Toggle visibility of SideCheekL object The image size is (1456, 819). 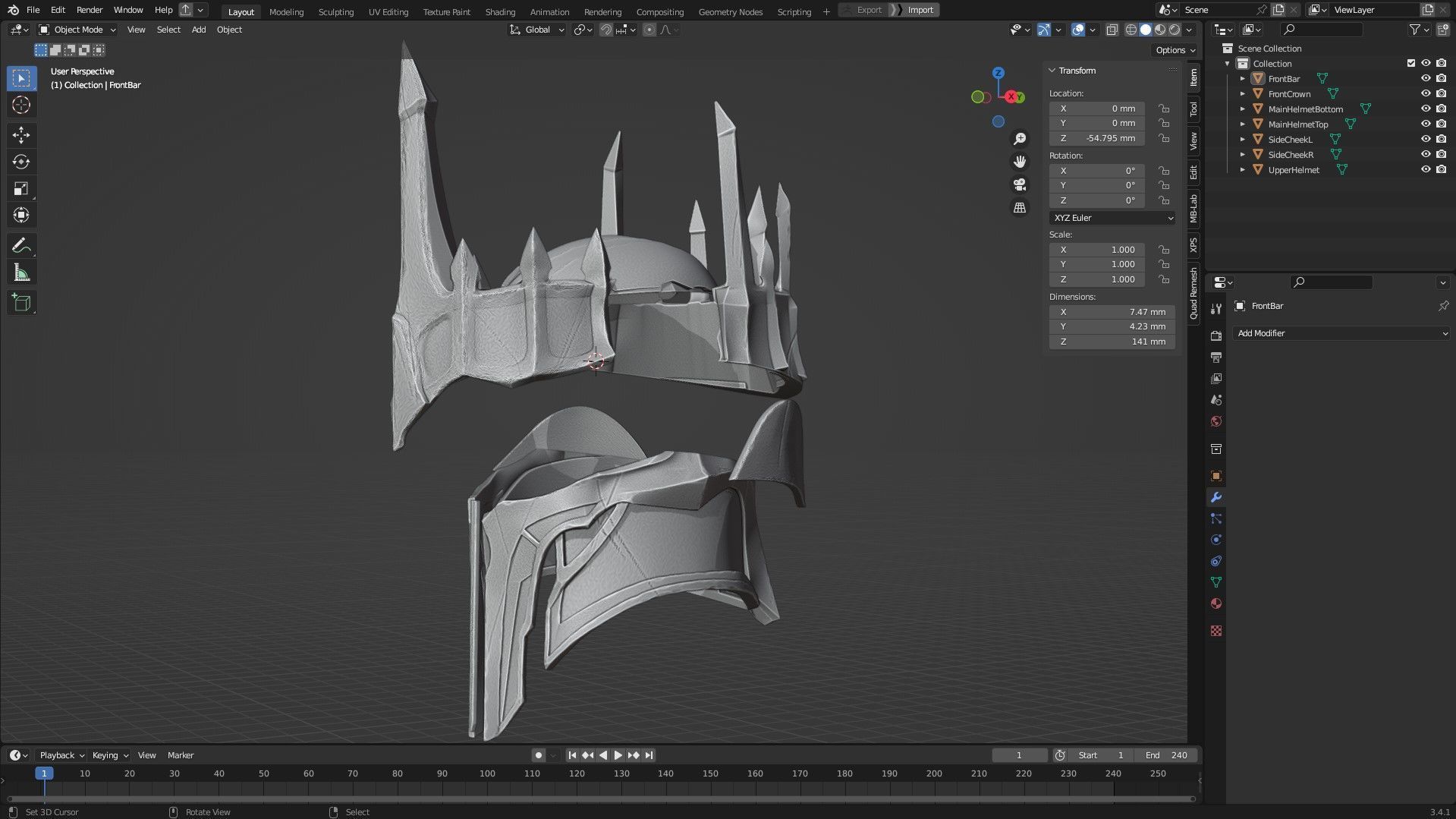coord(1426,140)
